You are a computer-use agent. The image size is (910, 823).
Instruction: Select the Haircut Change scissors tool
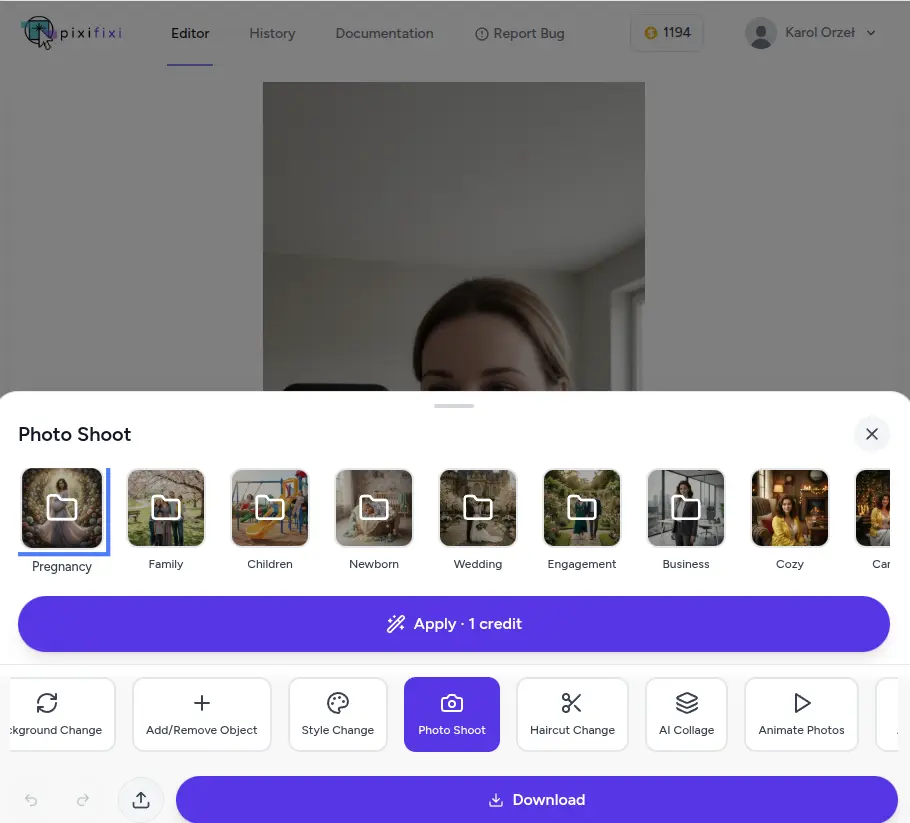pyautogui.click(x=572, y=714)
